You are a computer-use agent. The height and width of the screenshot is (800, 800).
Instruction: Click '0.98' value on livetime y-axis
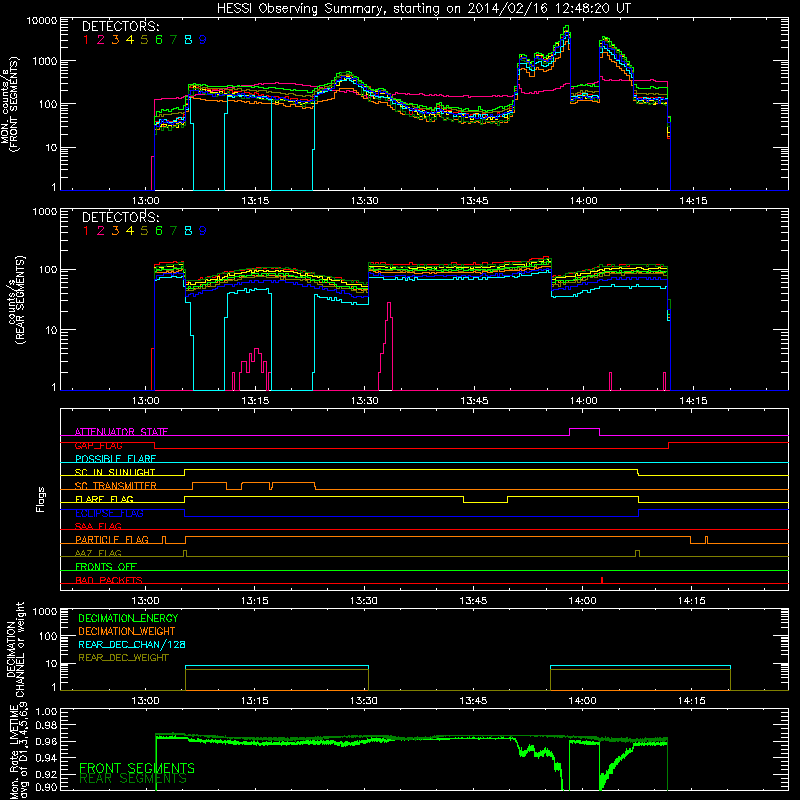(x=46, y=725)
